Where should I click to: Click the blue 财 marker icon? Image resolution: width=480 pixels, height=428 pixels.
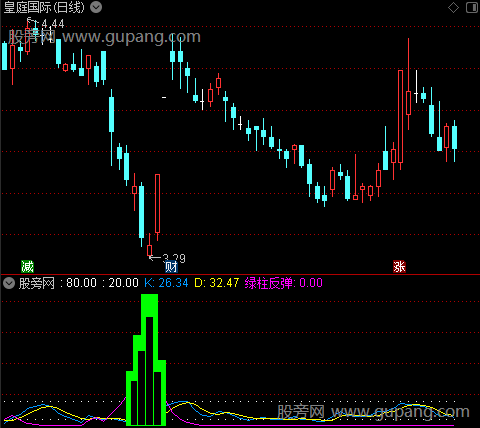click(171, 267)
